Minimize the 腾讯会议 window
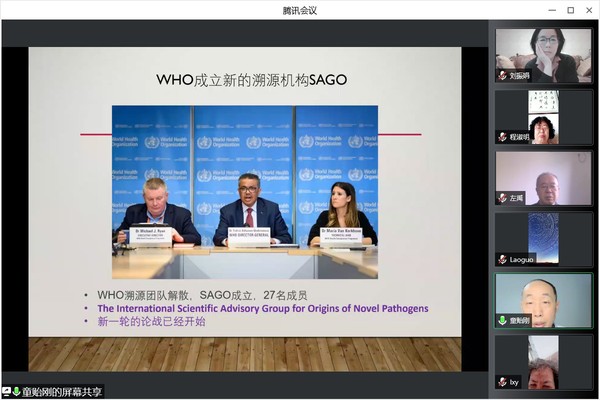 [x=552, y=10]
